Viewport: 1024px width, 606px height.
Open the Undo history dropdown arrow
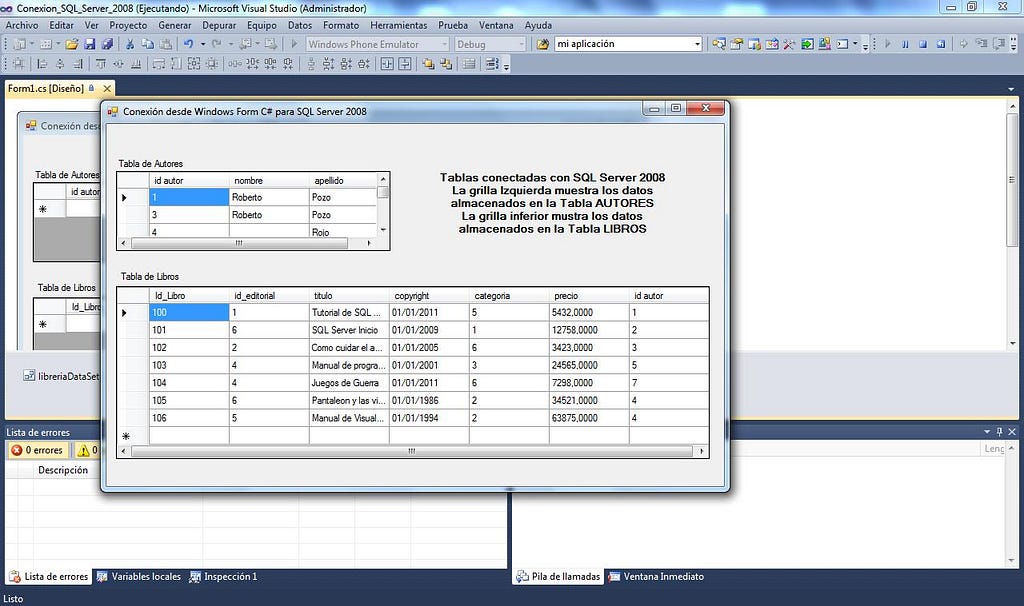pos(202,44)
